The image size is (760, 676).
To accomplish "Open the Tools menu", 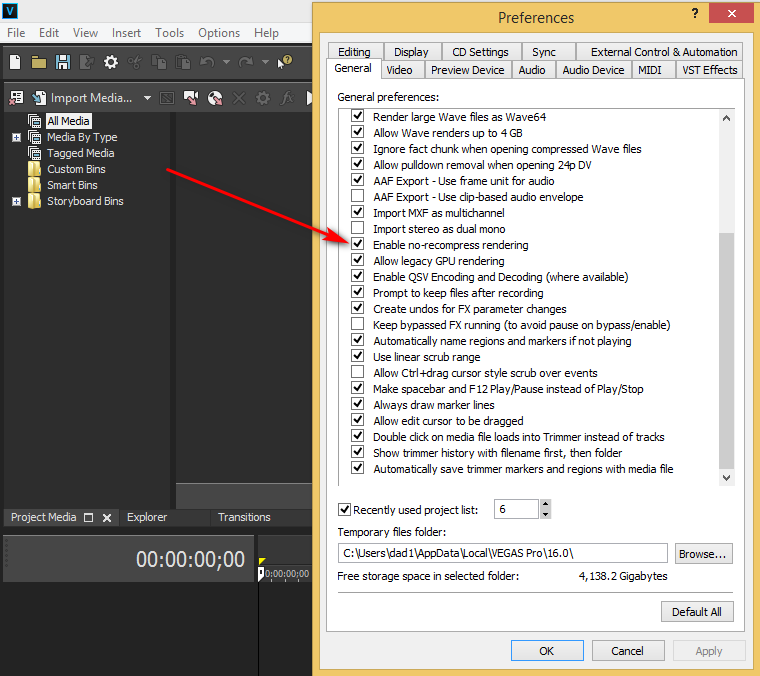I will 170,33.
